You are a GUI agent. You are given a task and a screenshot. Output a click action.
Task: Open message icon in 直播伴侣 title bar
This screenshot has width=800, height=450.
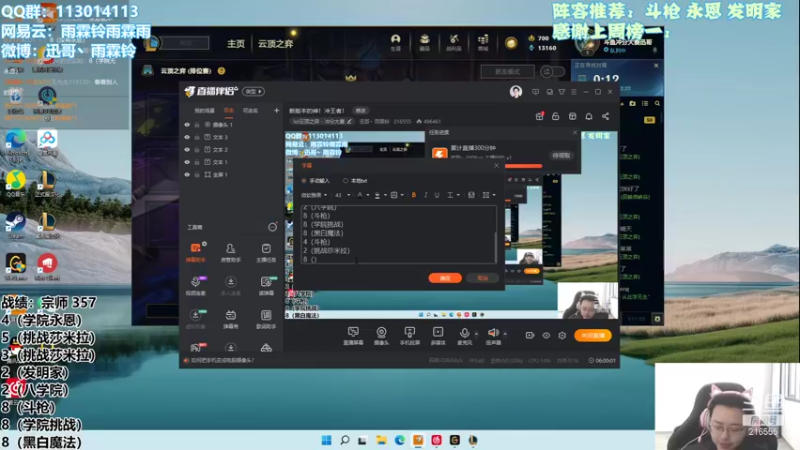point(535,92)
